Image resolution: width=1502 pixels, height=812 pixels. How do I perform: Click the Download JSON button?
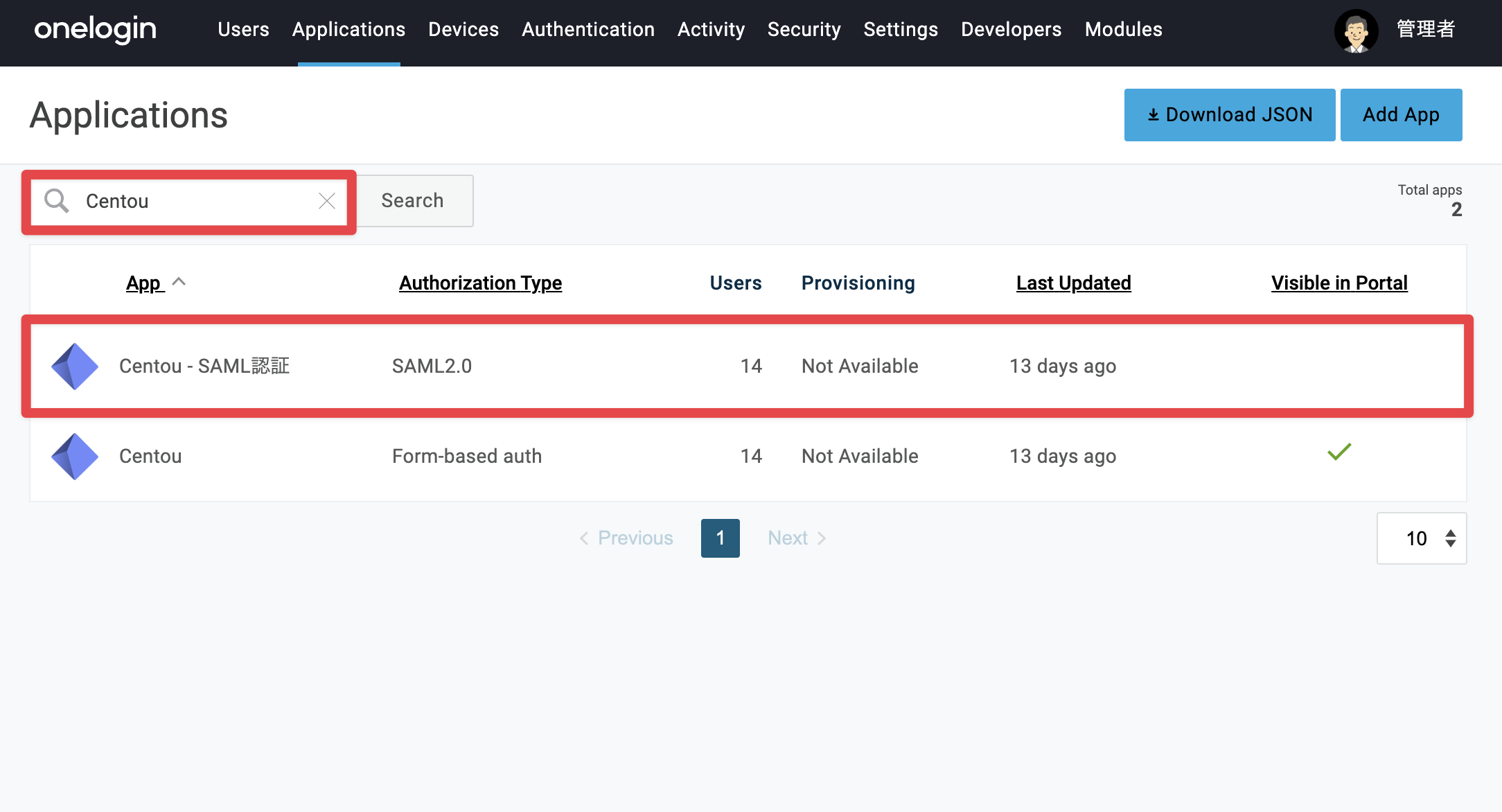pos(1230,115)
